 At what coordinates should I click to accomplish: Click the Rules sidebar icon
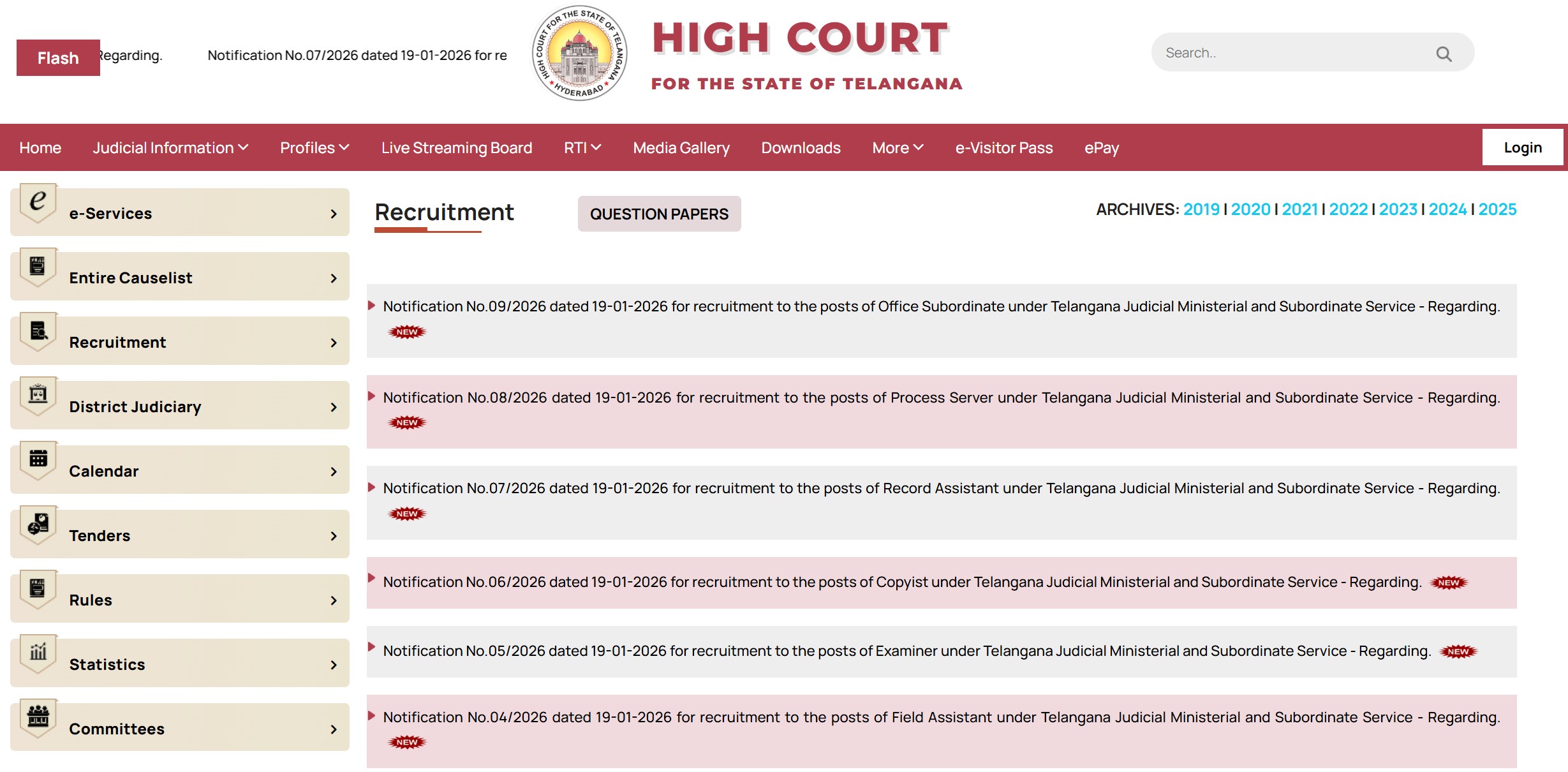pos(38,589)
